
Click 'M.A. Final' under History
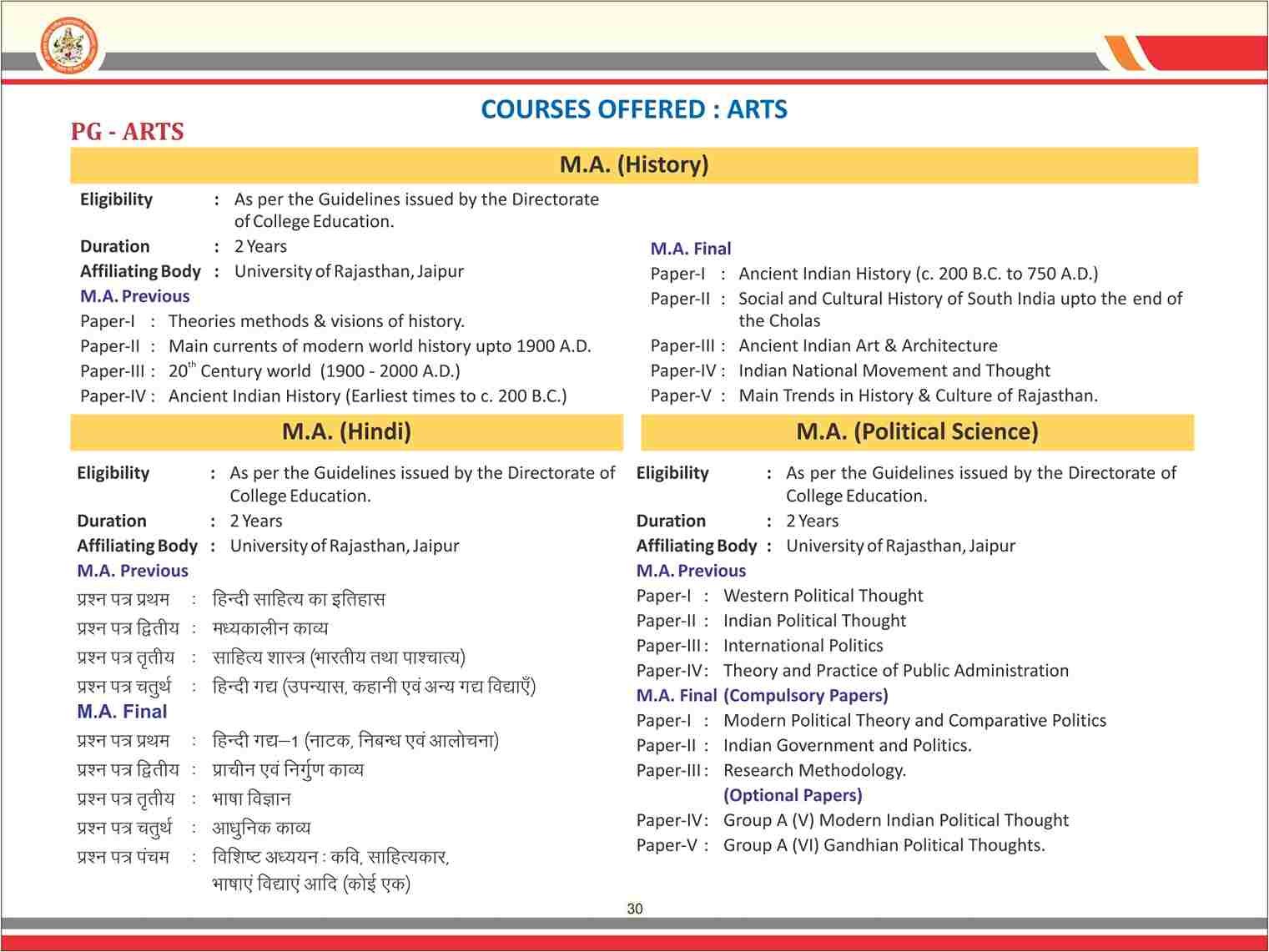pyautogui.click(x=691, y=249)
